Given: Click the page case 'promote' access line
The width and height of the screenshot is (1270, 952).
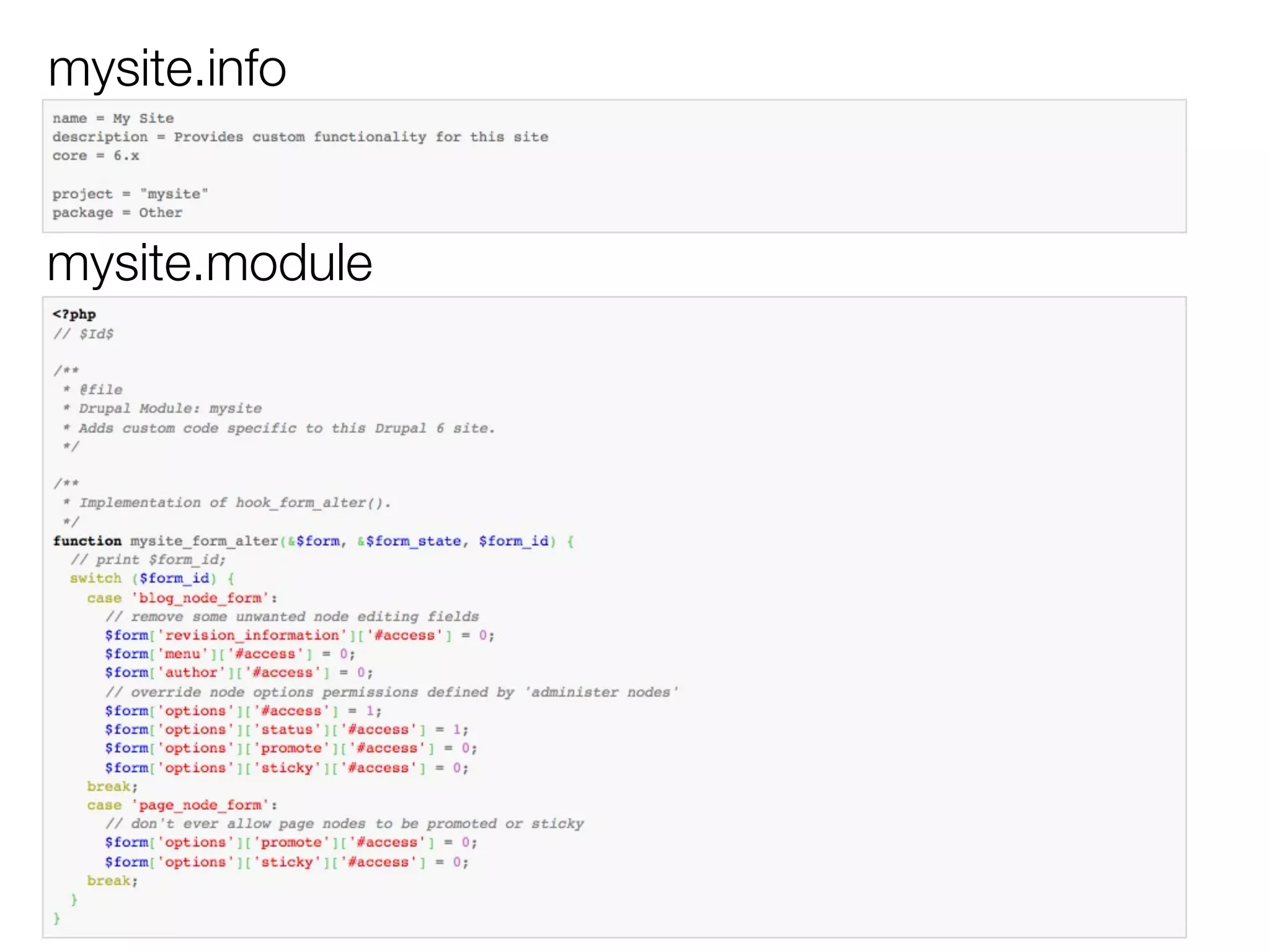Looking at the screenshot, I should pyautogui.click(x=291, y=842).
